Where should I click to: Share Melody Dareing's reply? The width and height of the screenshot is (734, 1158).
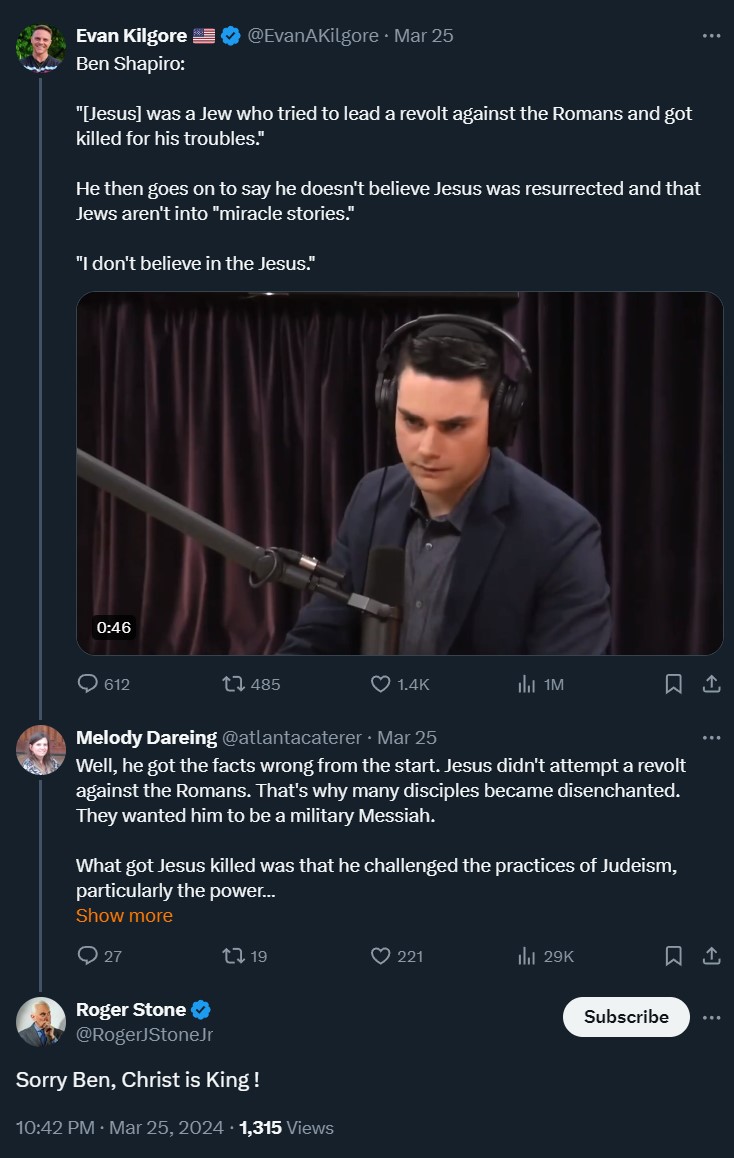711,956
